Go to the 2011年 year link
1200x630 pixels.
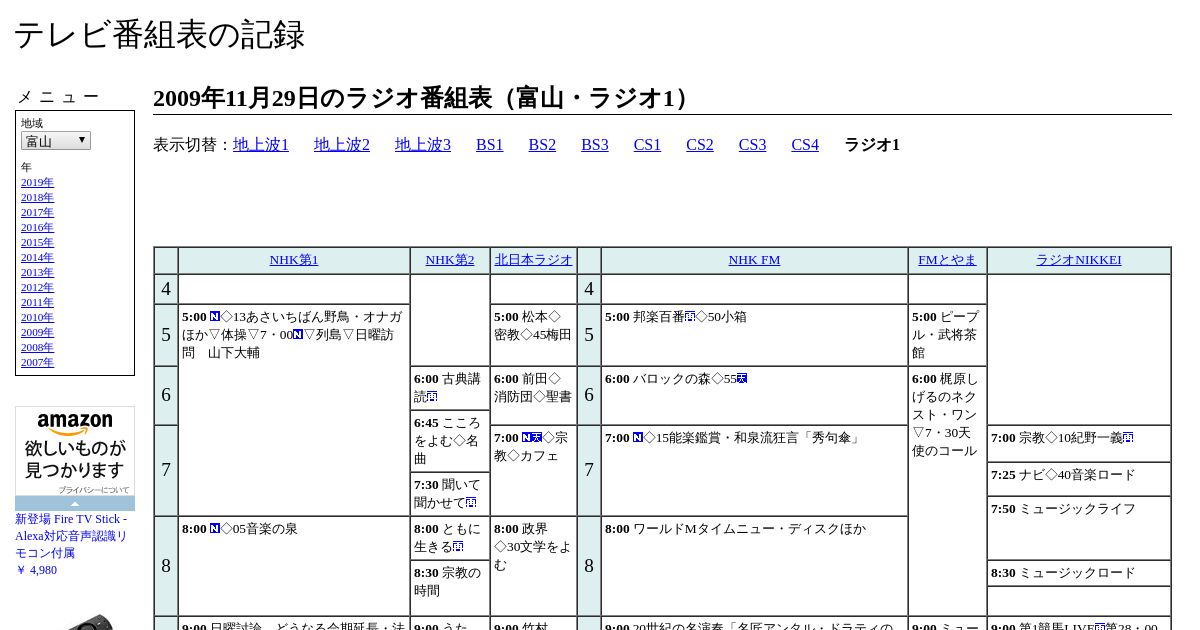(x=37, y=302)
